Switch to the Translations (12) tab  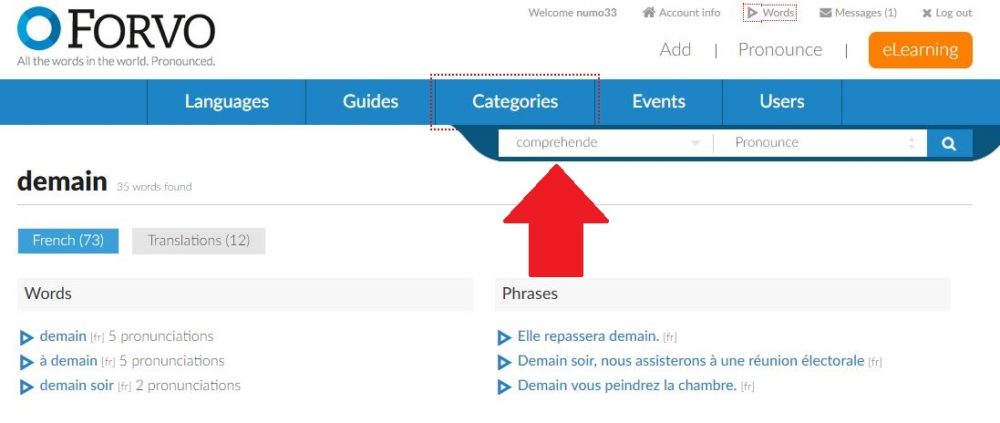point(198,241)
